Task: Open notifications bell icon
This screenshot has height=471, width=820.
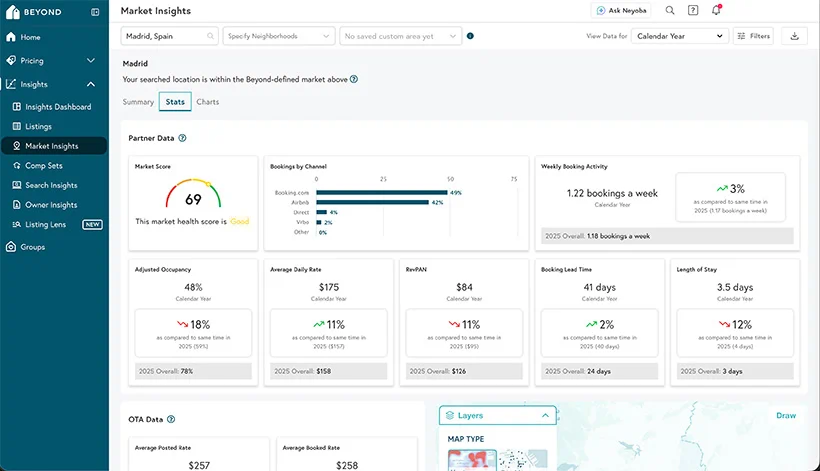Action: pos(716,10)
